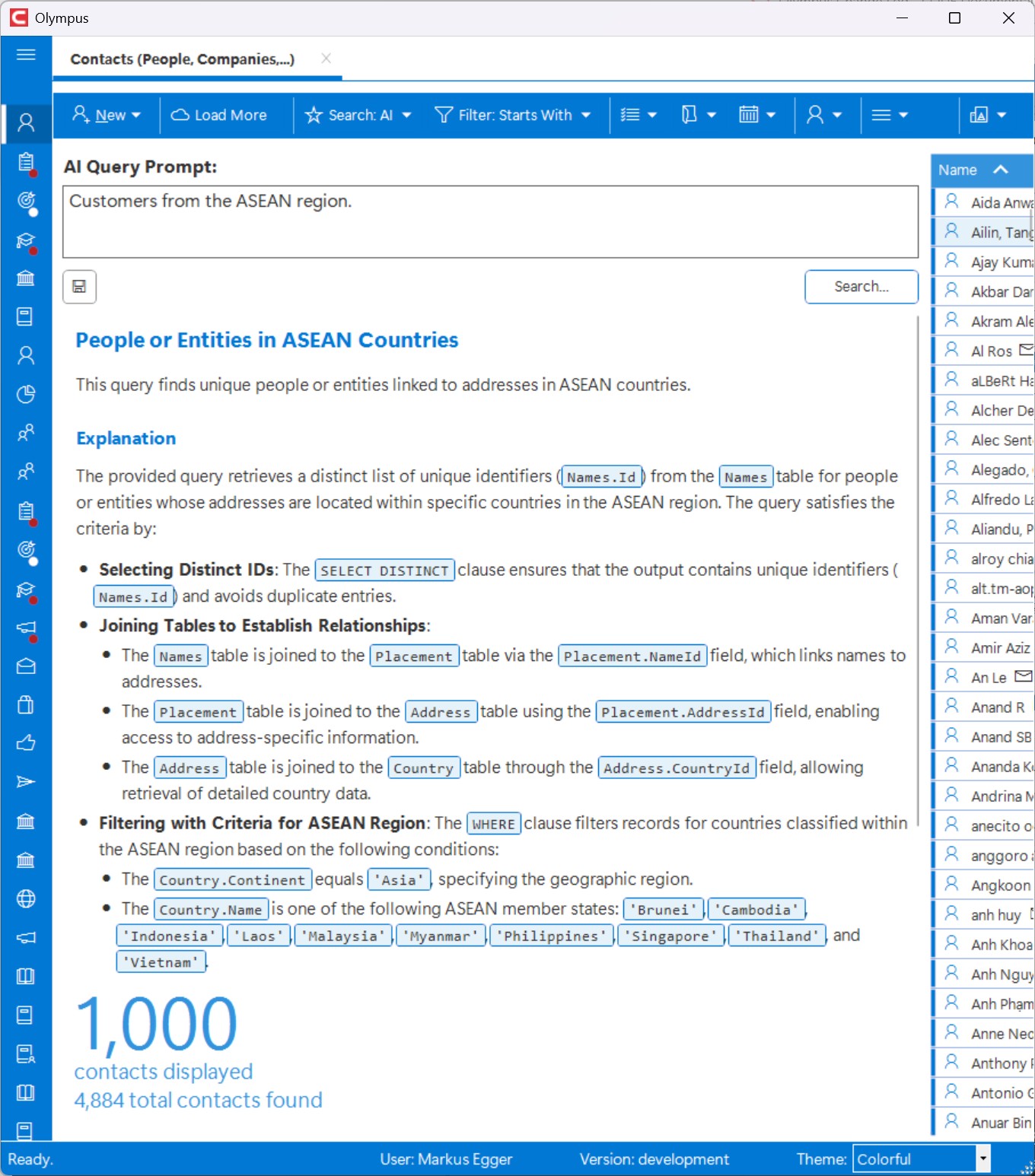Close the Contacts tab

[x=326, y=58]
